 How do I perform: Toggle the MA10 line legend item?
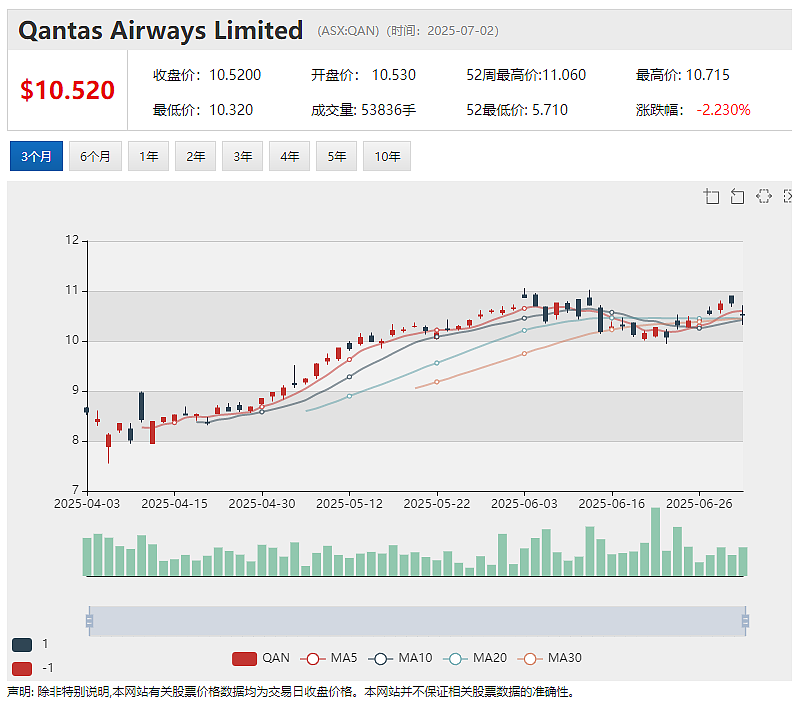click(400, 658)
